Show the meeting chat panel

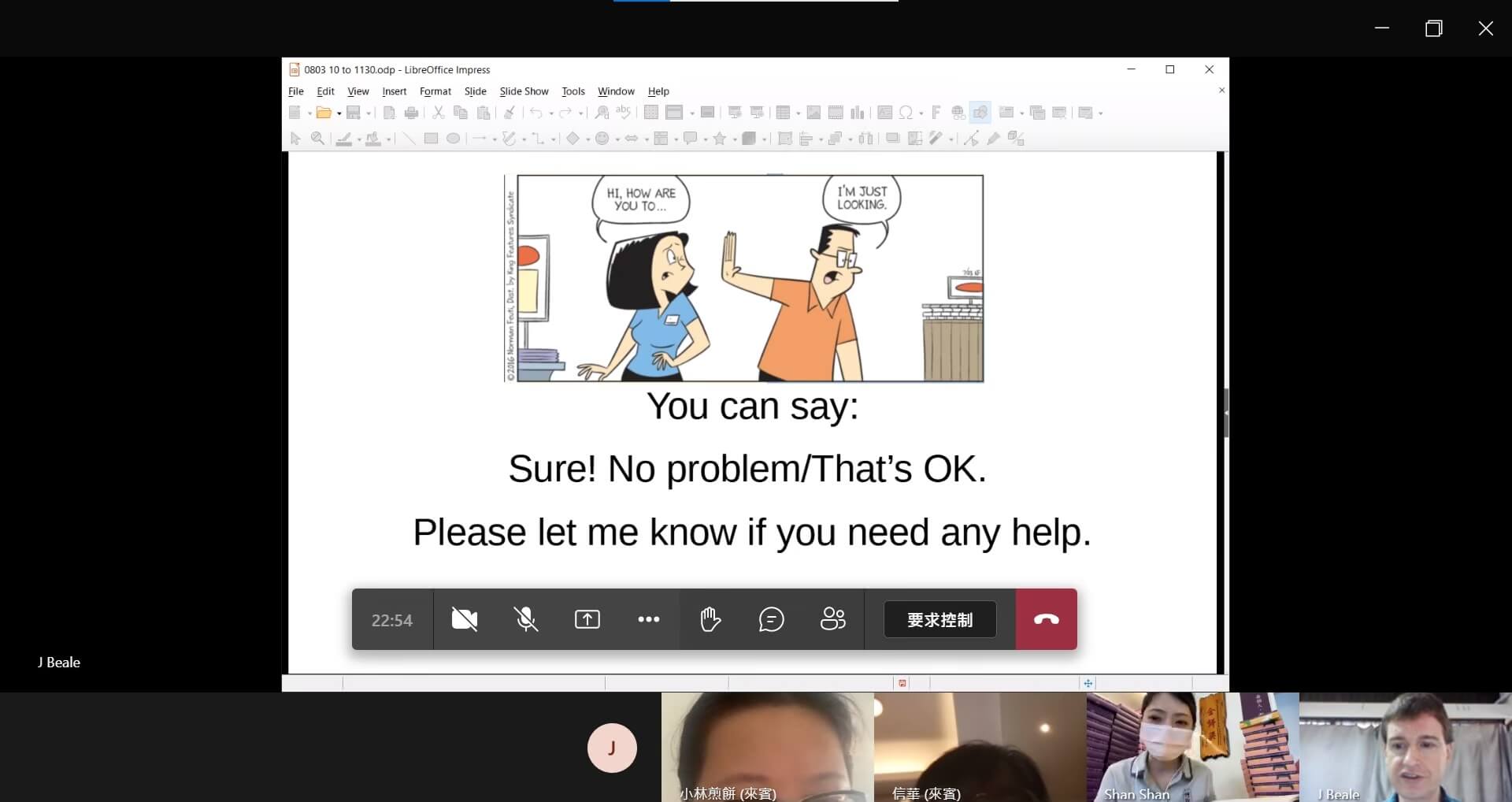coord(772,620)
